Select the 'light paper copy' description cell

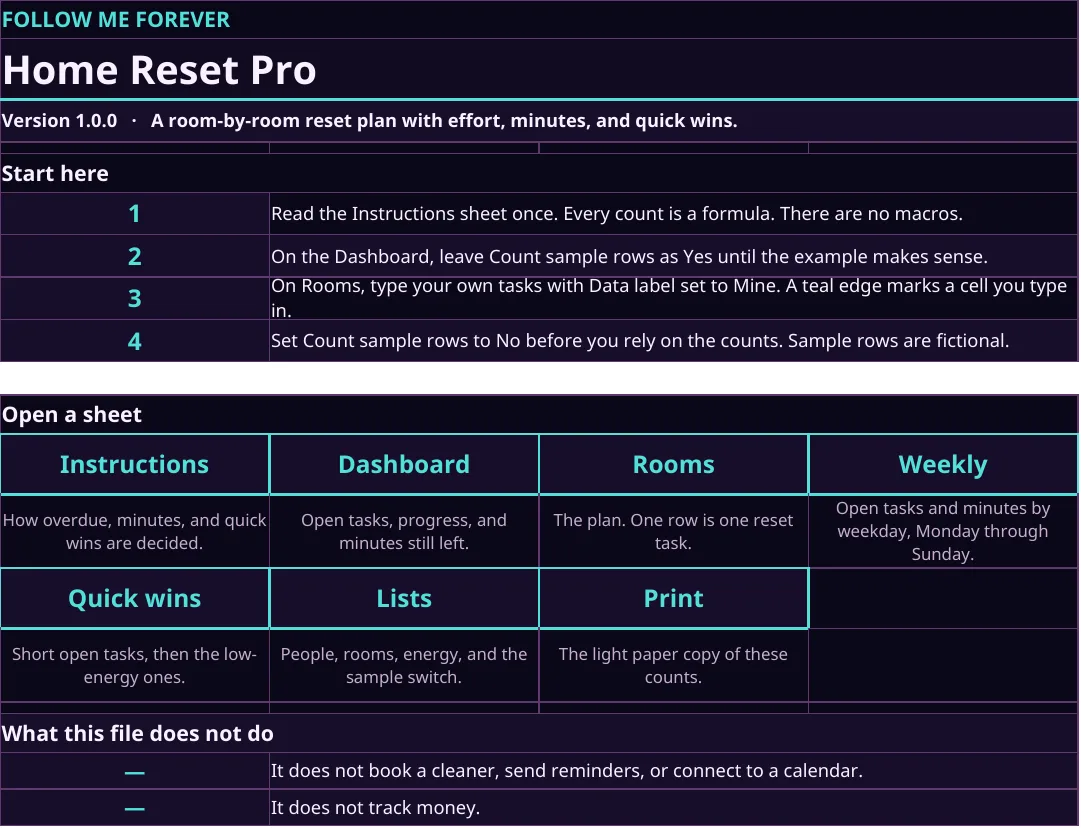pyautogui.click(x=674, y=665)
